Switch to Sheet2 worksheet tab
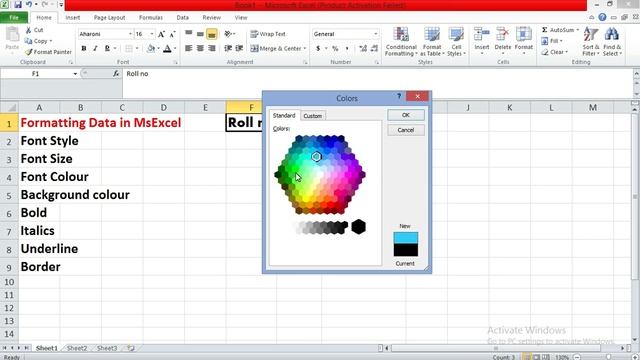Screen dimensions: 640x360 pyautogui.click(x=77, y=348)
